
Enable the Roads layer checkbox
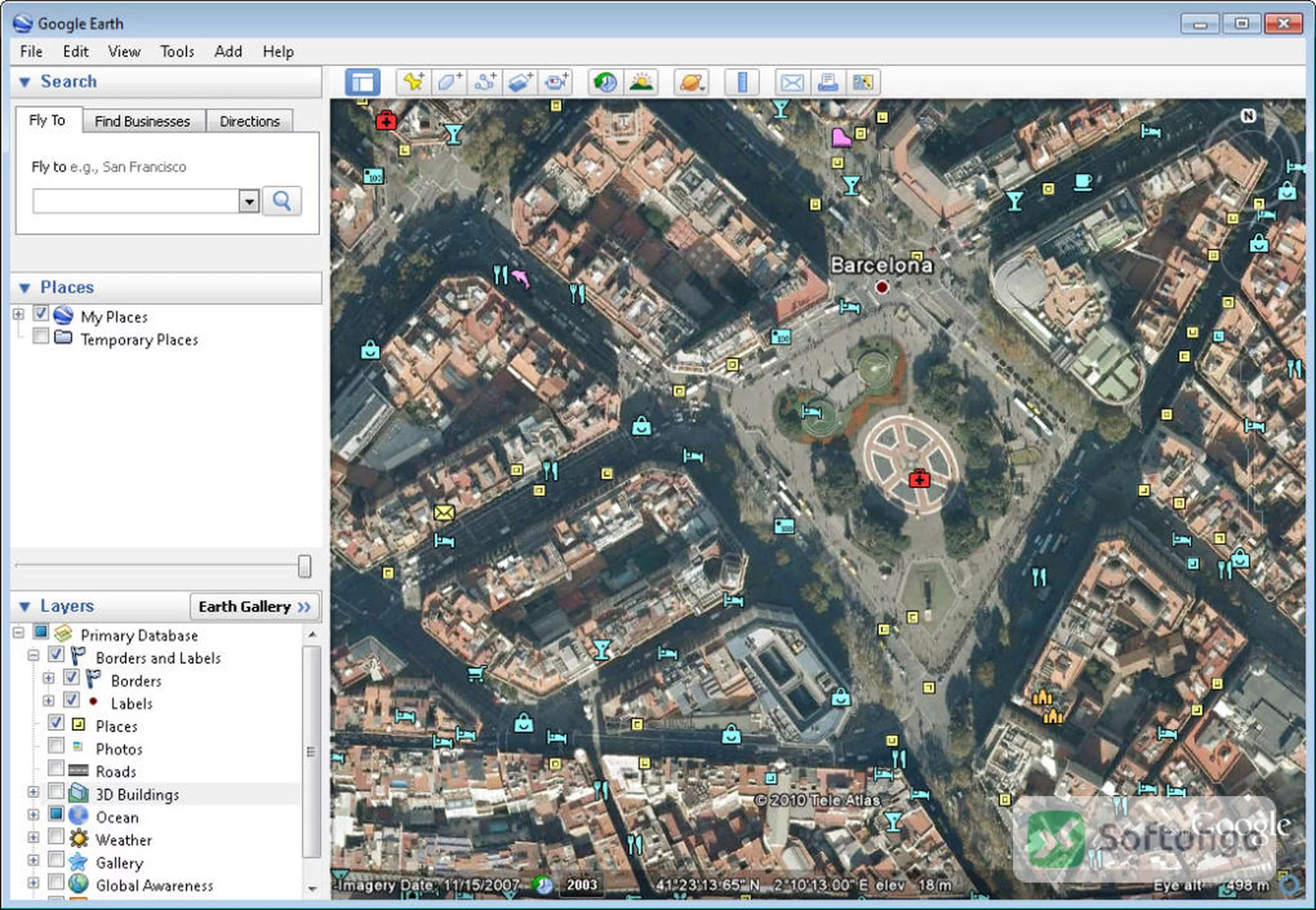[x=56, y=767]
